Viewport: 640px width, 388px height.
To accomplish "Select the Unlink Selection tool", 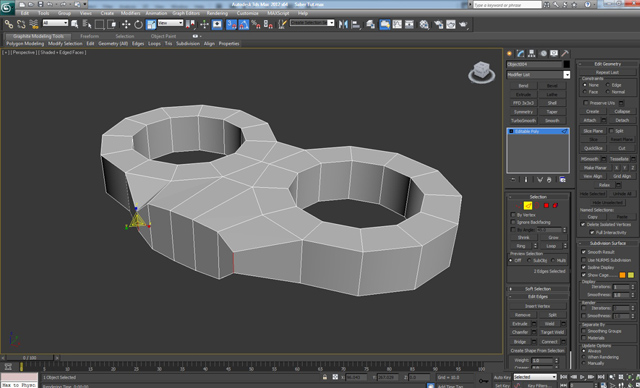I will pos(21,24).
